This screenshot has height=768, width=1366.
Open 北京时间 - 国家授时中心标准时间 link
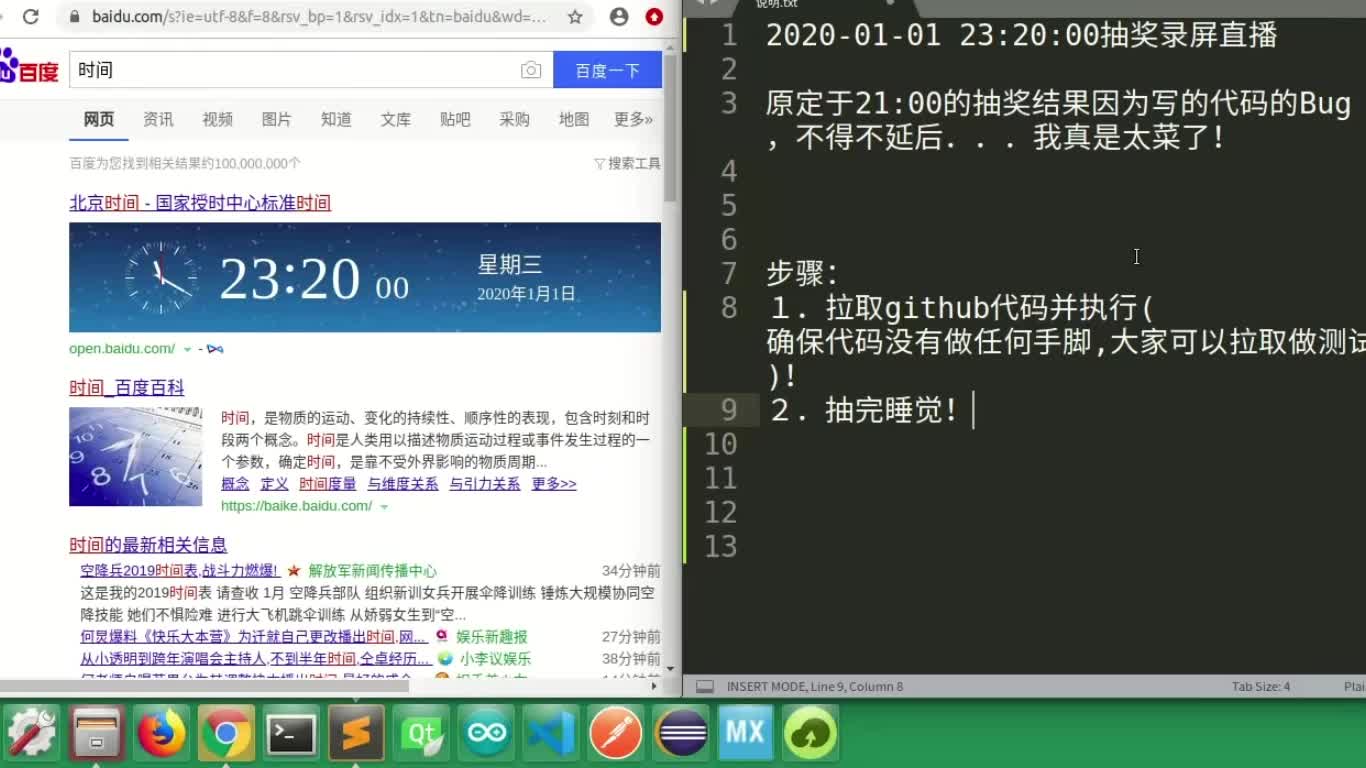200,203
